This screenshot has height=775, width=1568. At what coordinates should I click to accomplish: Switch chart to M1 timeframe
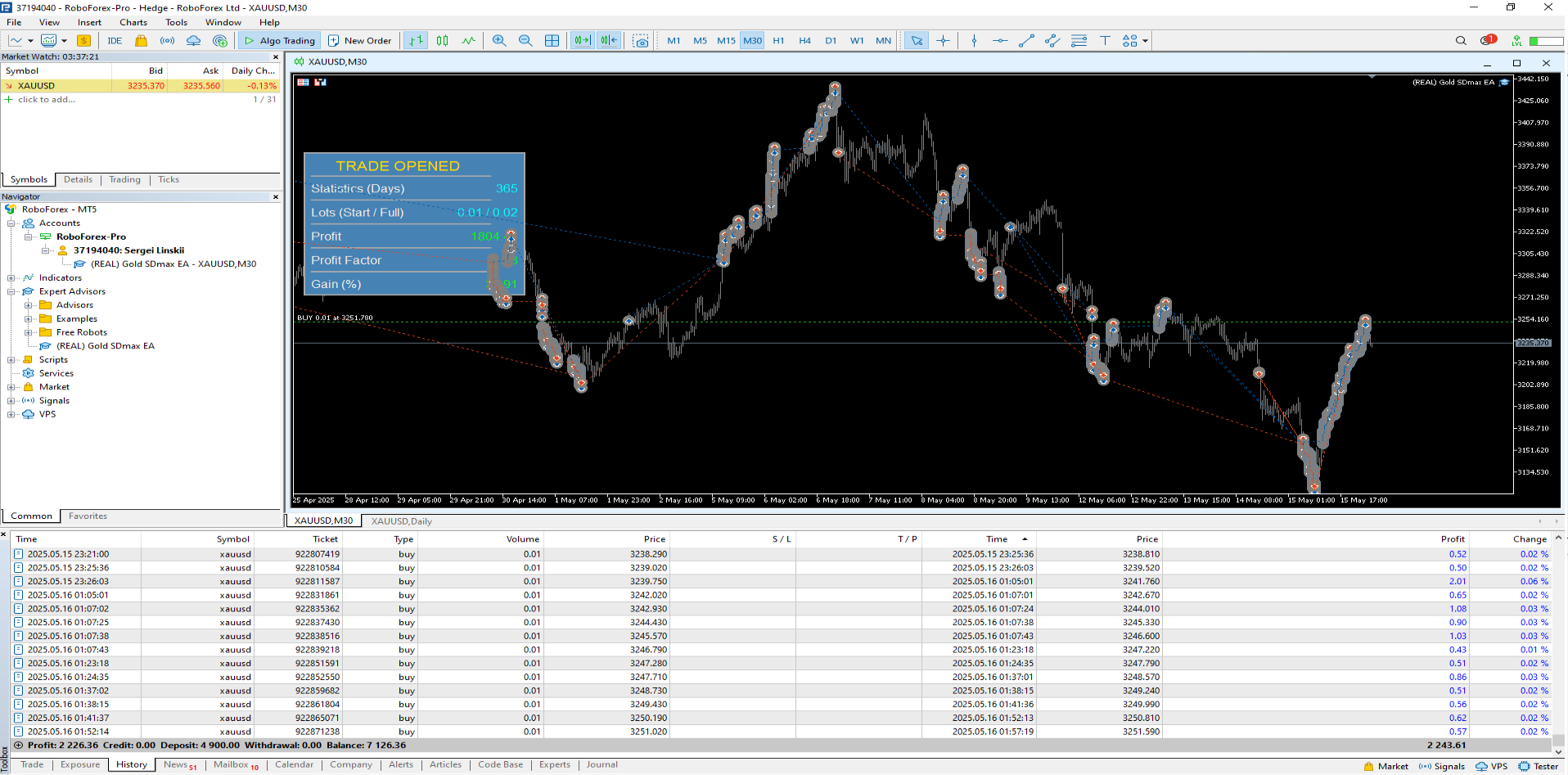(674, 40)
